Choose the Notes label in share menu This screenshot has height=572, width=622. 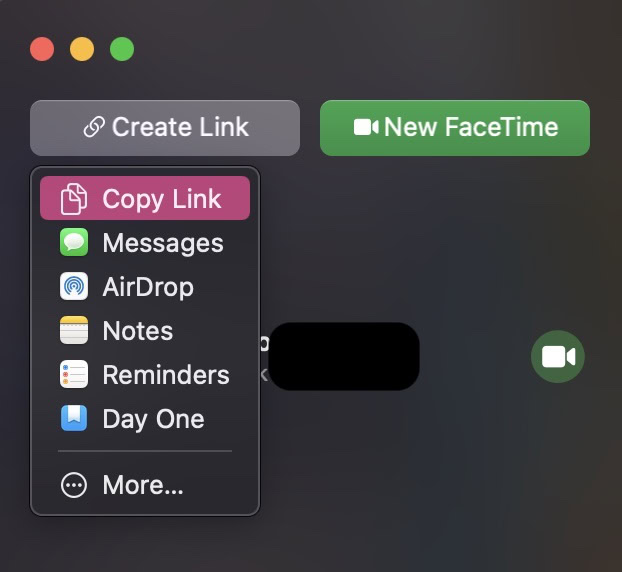click(138, 331)
